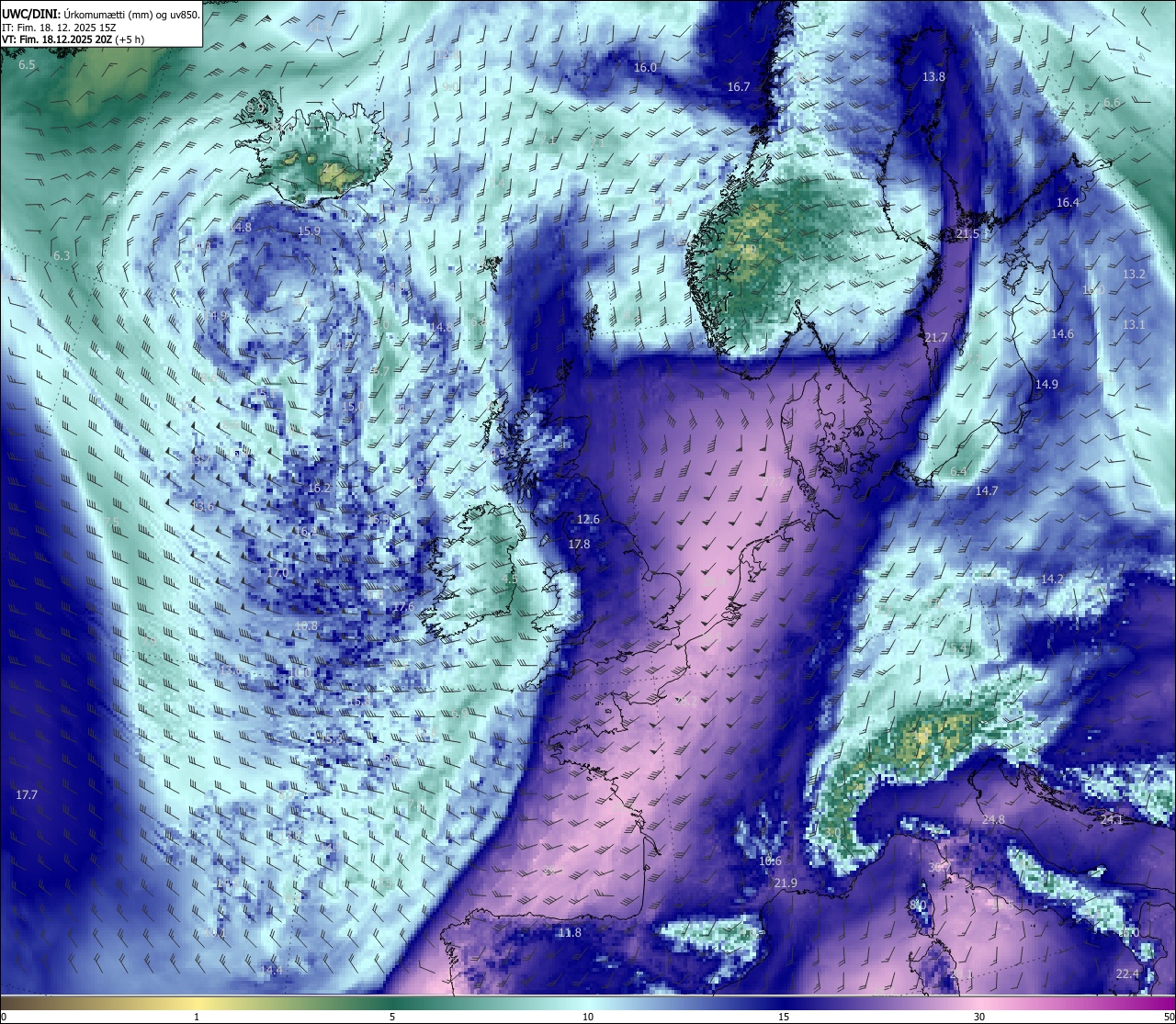This screenshot has width=1176, height=1024.
Task: Click the 24.8 value label
Action: pyautogui.click(x=993, y=819)
